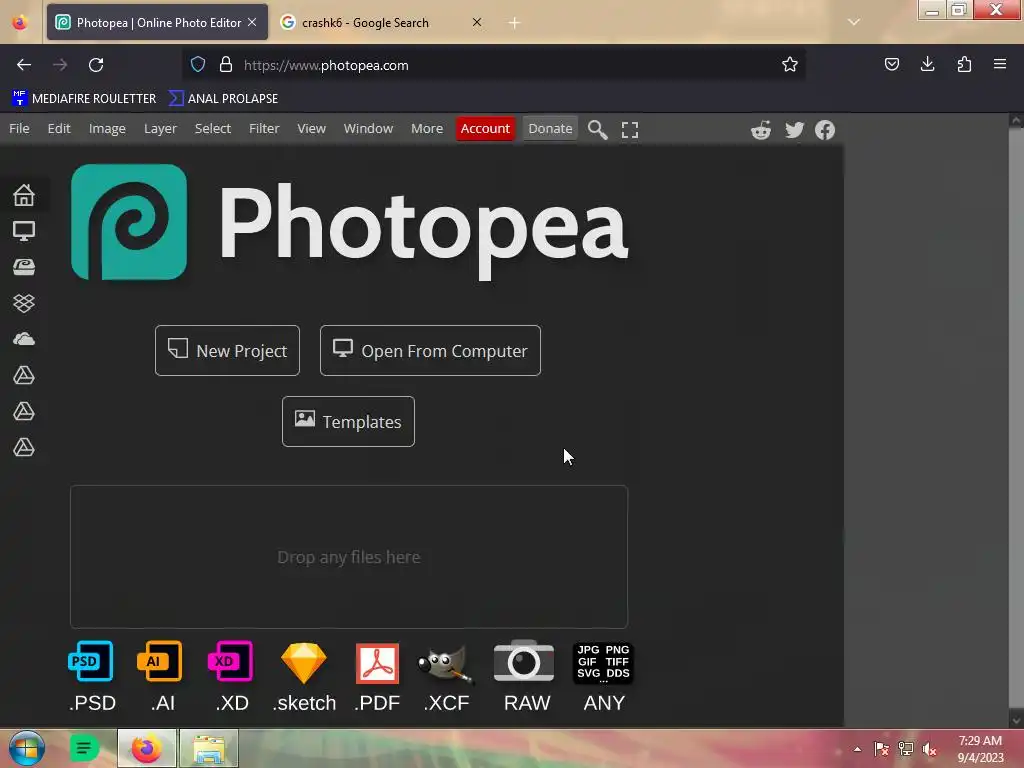The width and height of the screenshot is (1024, 768).
Task: Open Photopea Twitter icon
Action: (x=794, y=130)
